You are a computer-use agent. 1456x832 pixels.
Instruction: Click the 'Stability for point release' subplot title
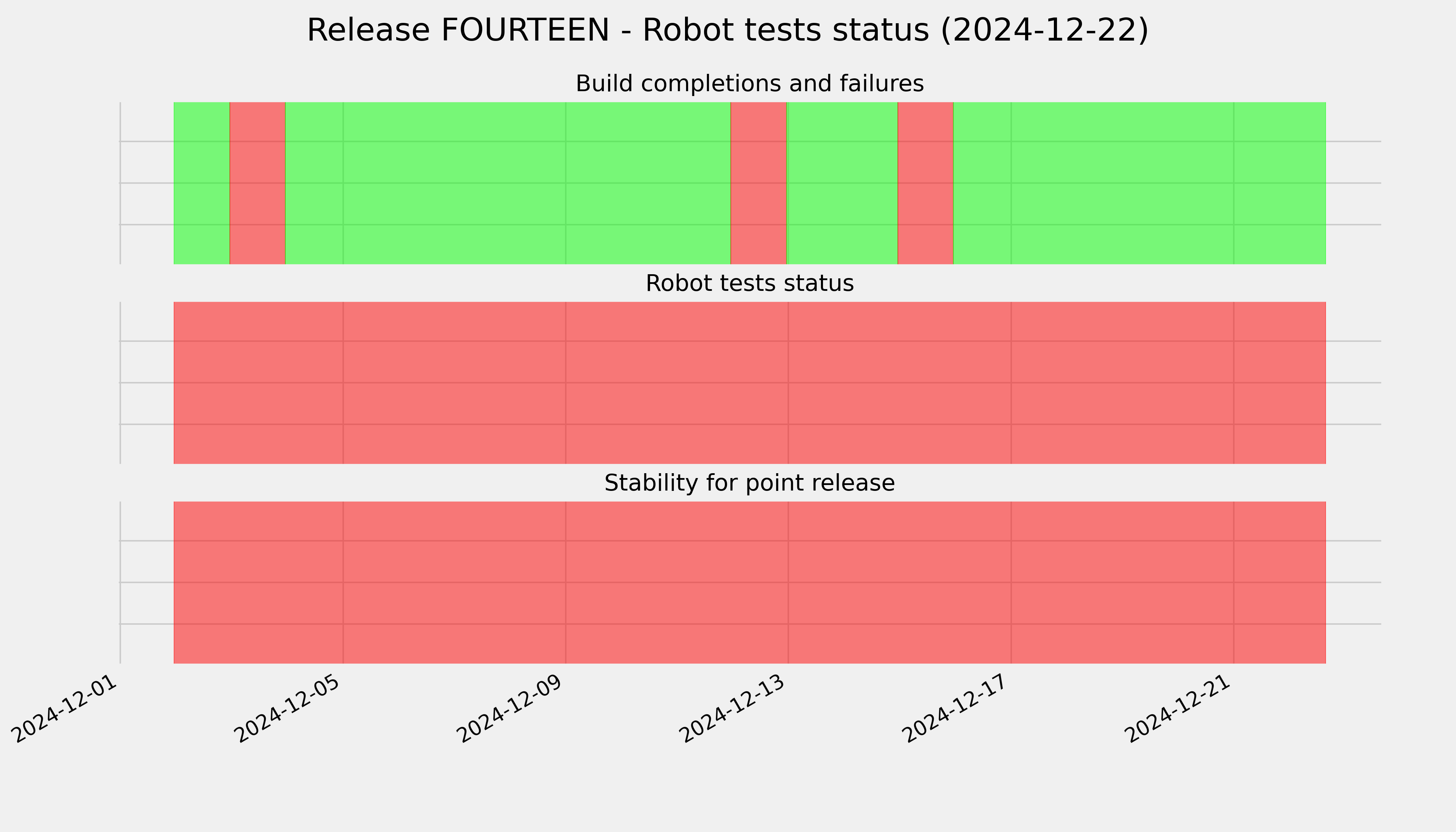click(749, 484)
